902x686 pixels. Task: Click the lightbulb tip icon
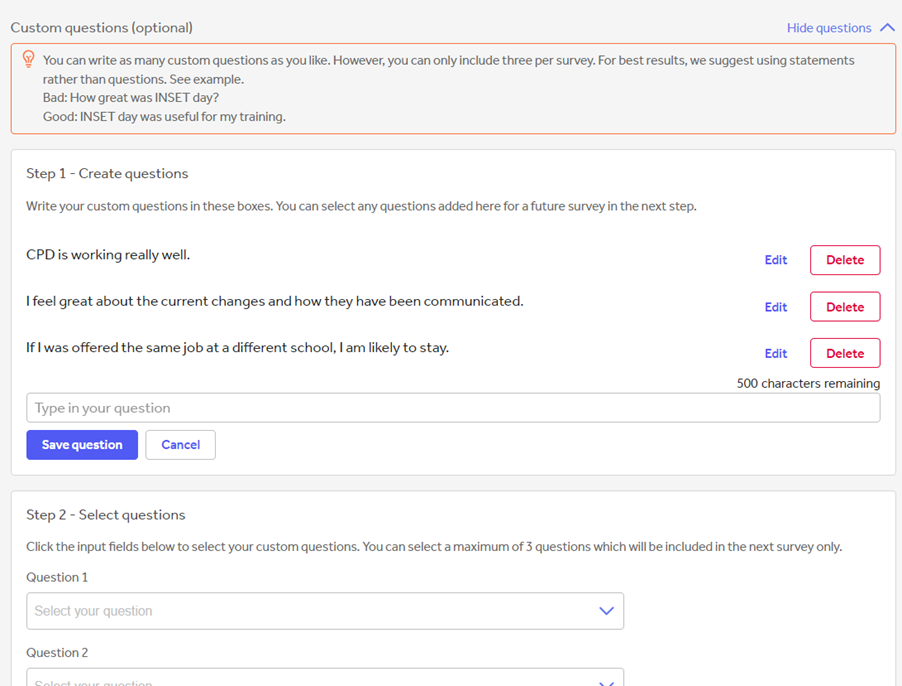click(x=26, y=60)
